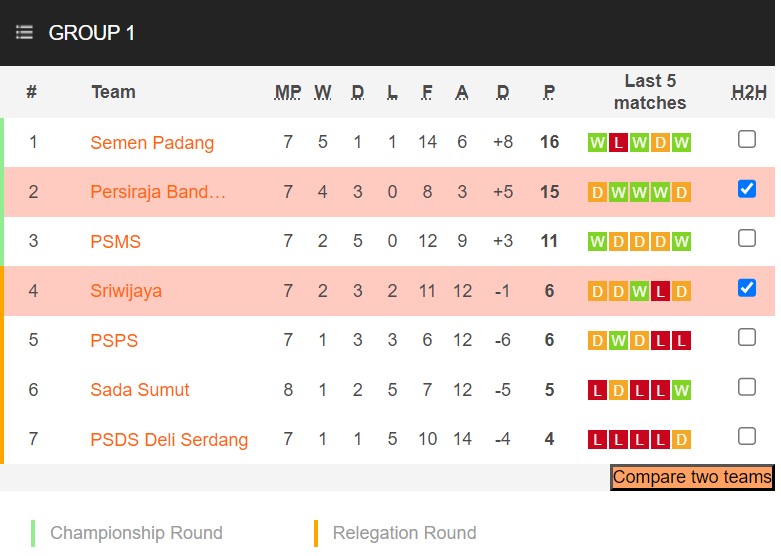The width and height of the screenshot is (781, 556).
Task: Sort table by the MP column header
Action: [x=288, y=92]
